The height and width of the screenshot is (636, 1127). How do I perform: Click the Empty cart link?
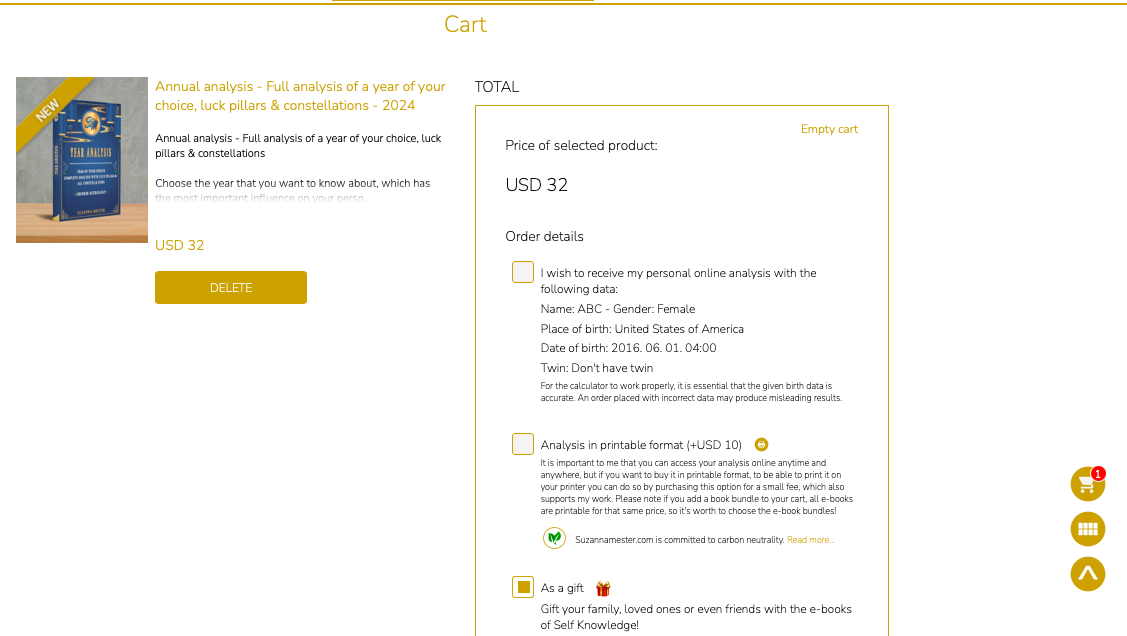(829, 129)
